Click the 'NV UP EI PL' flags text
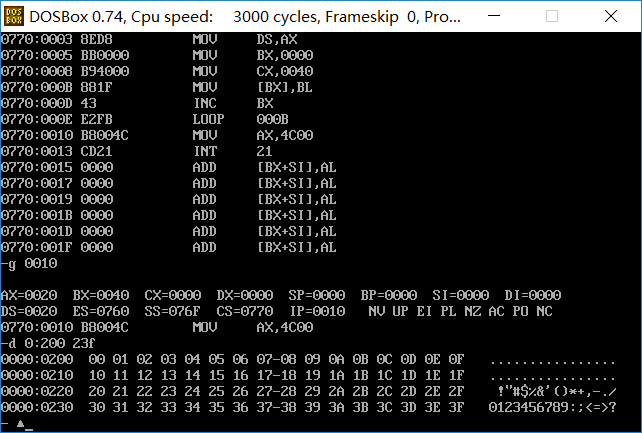The width and height of the screenshot is (642, 433). click(413, 311)
